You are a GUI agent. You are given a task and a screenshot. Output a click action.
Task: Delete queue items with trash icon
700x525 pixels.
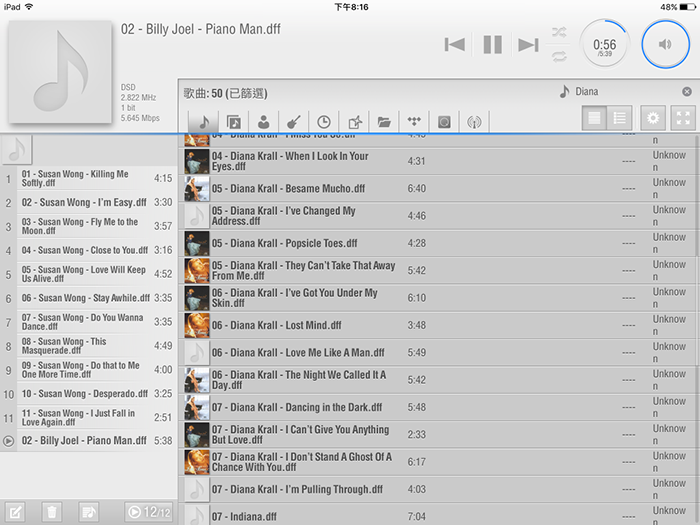click(x=52, y=512)
